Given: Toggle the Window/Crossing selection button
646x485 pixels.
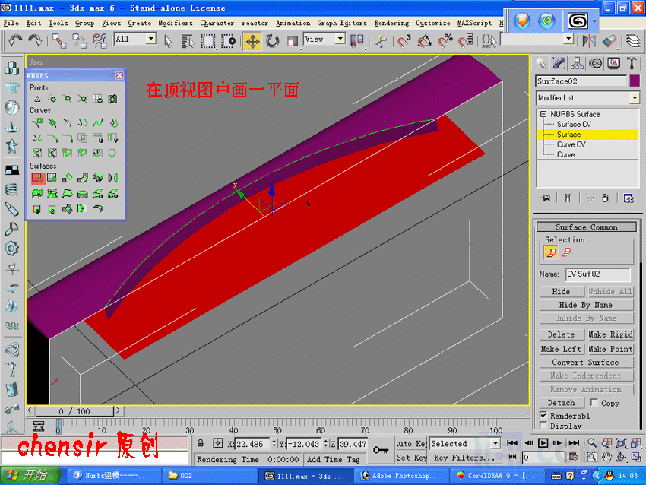Looking at the screenshot, I should click(228, 41).
